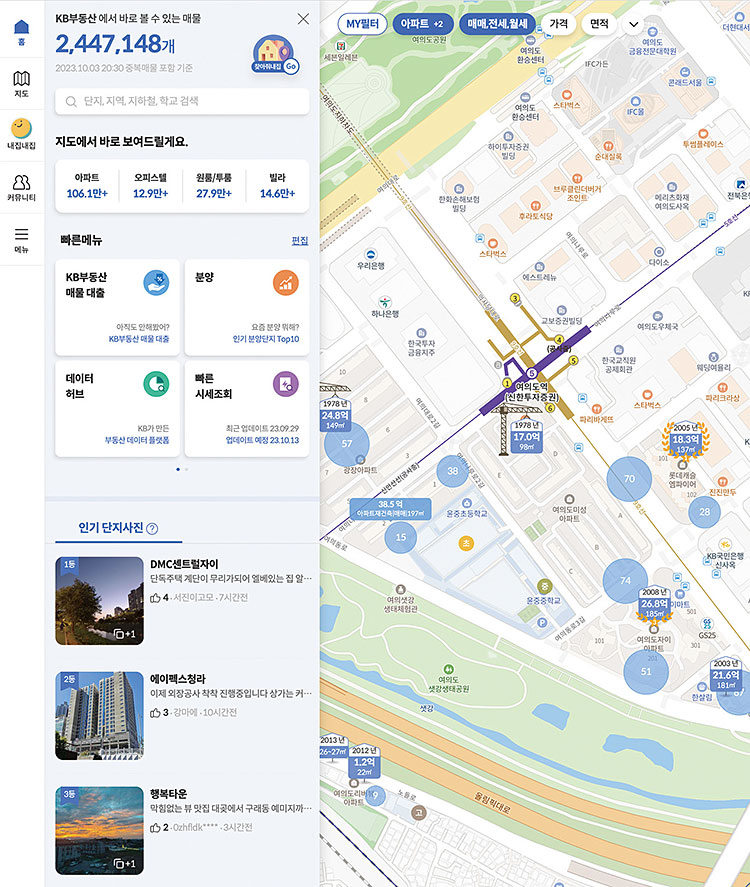The width and height of the screenshot is (750, 887).
Task: Click the 윤중초등학교 school icon
Action: click(x=467, y=503)
